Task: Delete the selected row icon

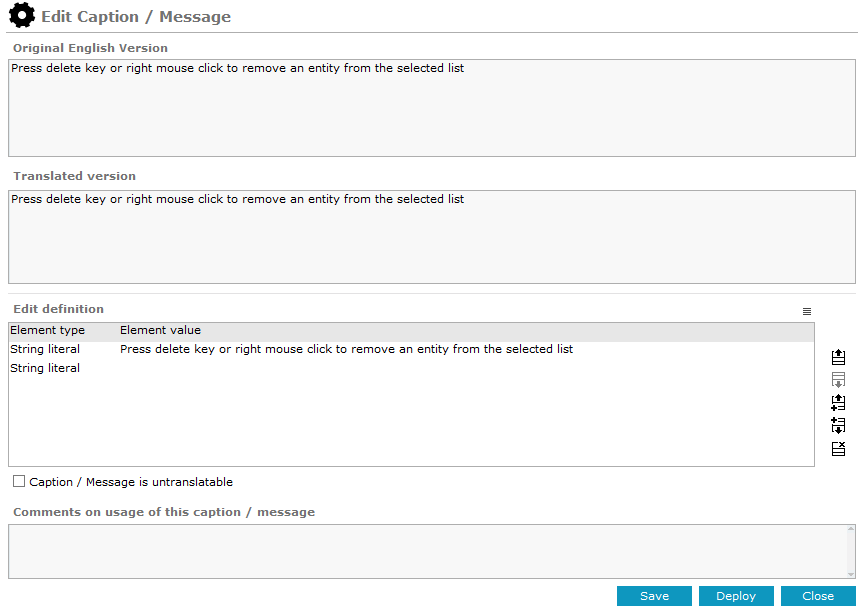Action: 838,449
